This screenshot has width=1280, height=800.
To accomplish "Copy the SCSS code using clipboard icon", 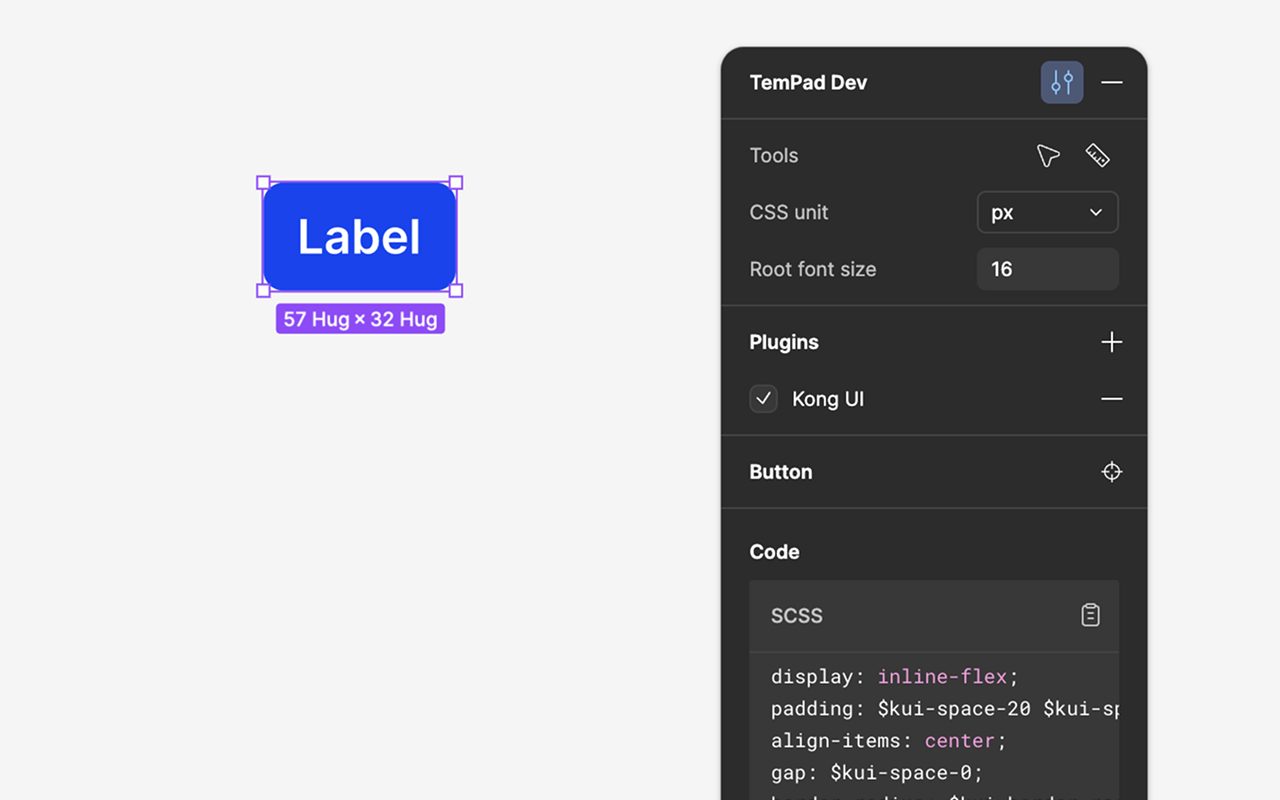I will (x=1090, y=615).
